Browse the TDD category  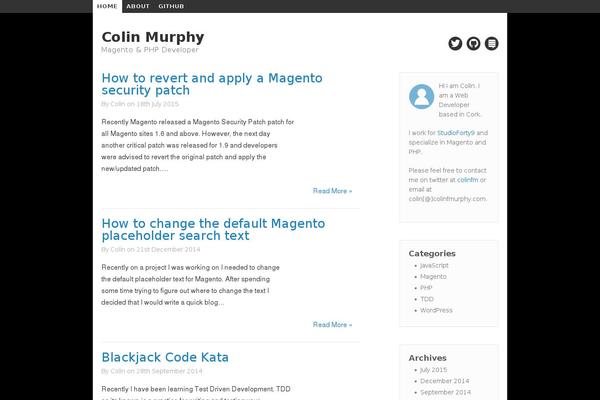[427, 299]
